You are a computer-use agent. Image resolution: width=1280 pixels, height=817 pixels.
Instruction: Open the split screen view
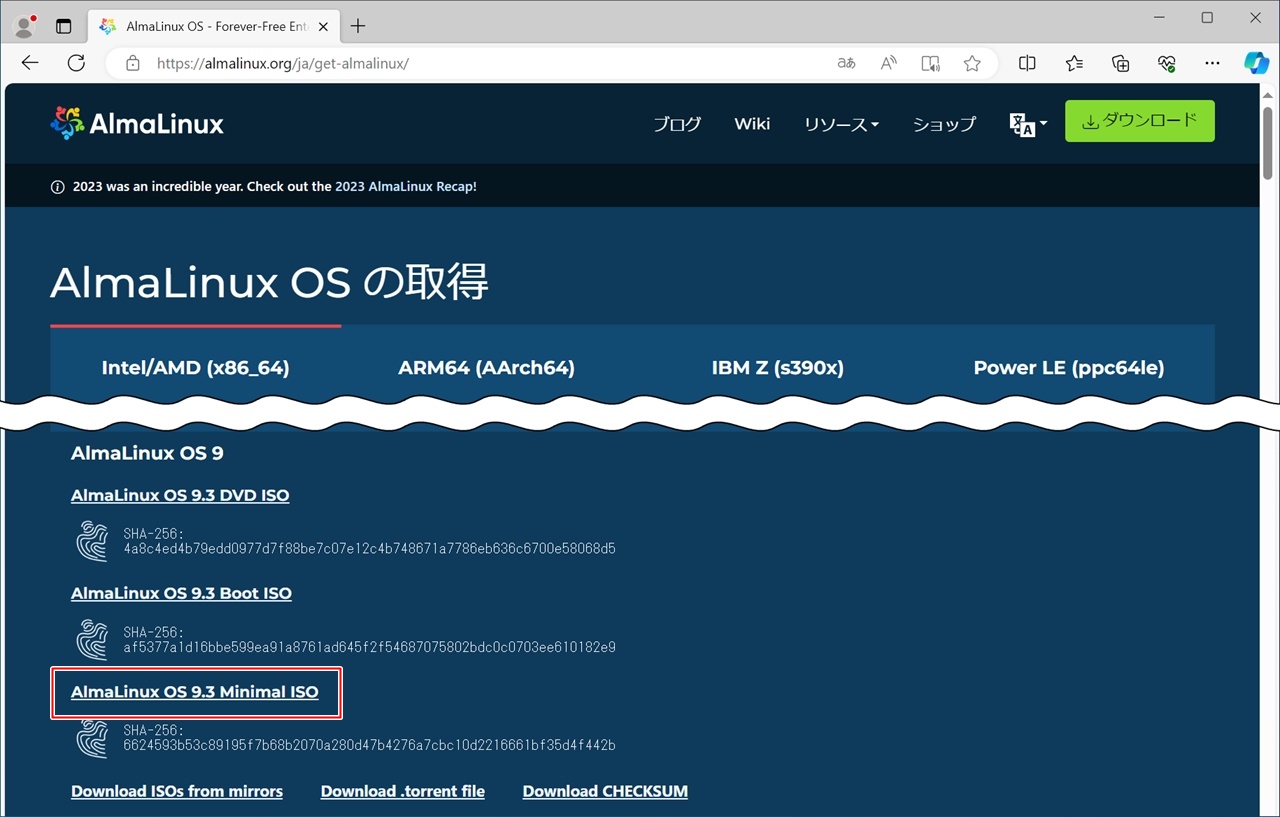tap(1027, 63)
